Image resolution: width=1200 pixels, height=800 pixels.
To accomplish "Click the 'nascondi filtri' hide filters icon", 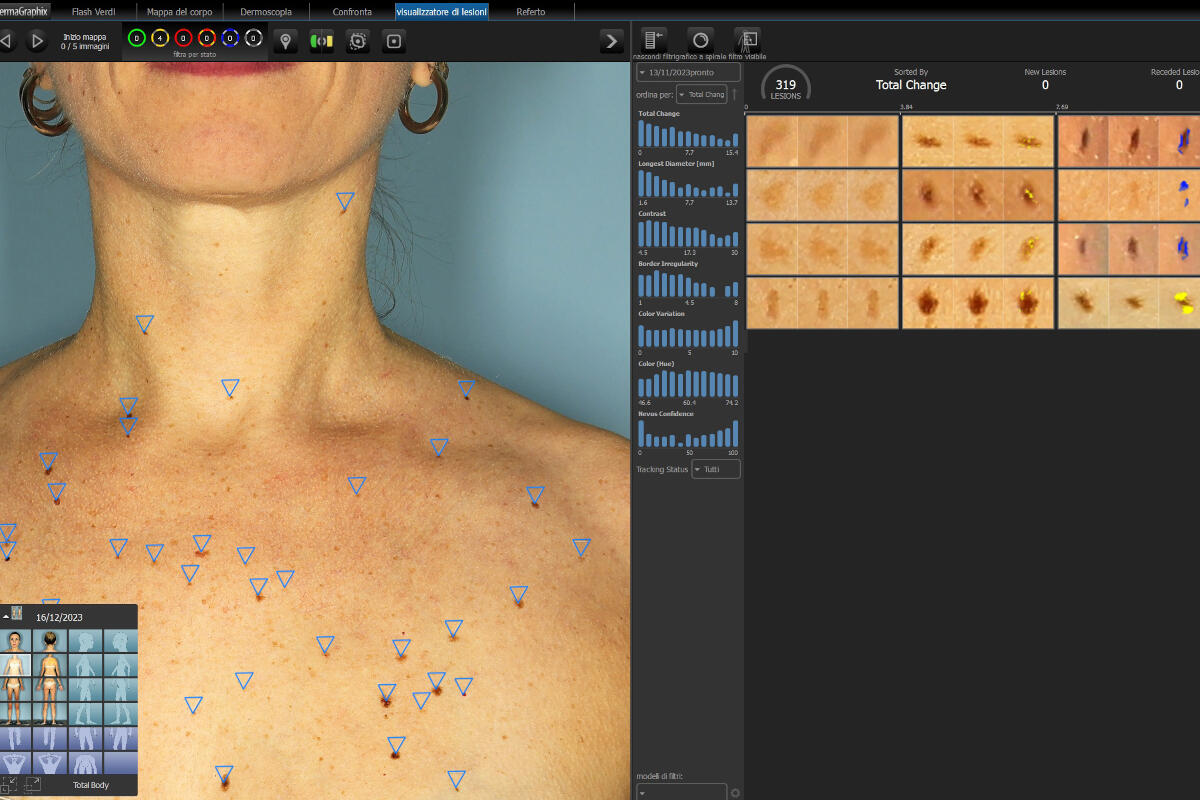I will 654,40.
